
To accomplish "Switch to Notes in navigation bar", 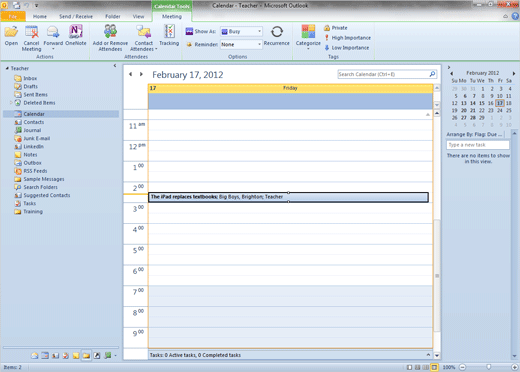I will point(76,356).
